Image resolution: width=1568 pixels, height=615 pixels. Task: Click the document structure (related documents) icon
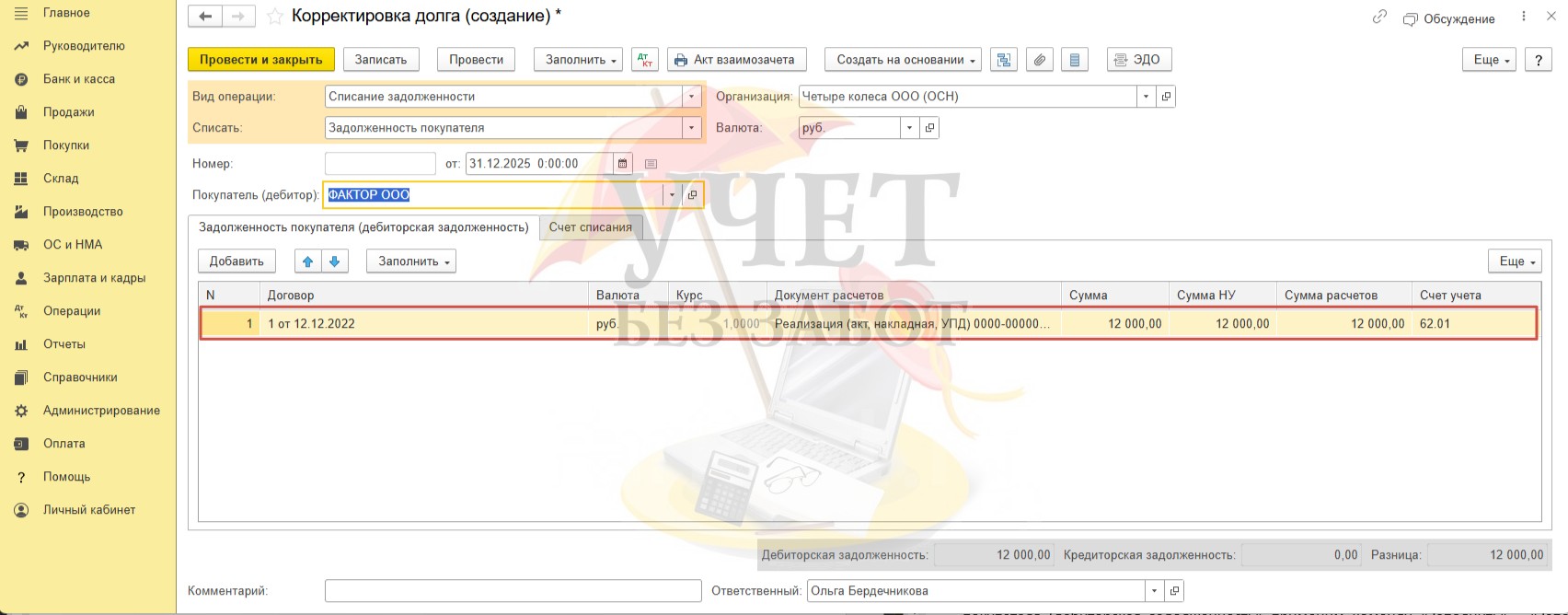pyautogui.click(x=1004, y=60)
